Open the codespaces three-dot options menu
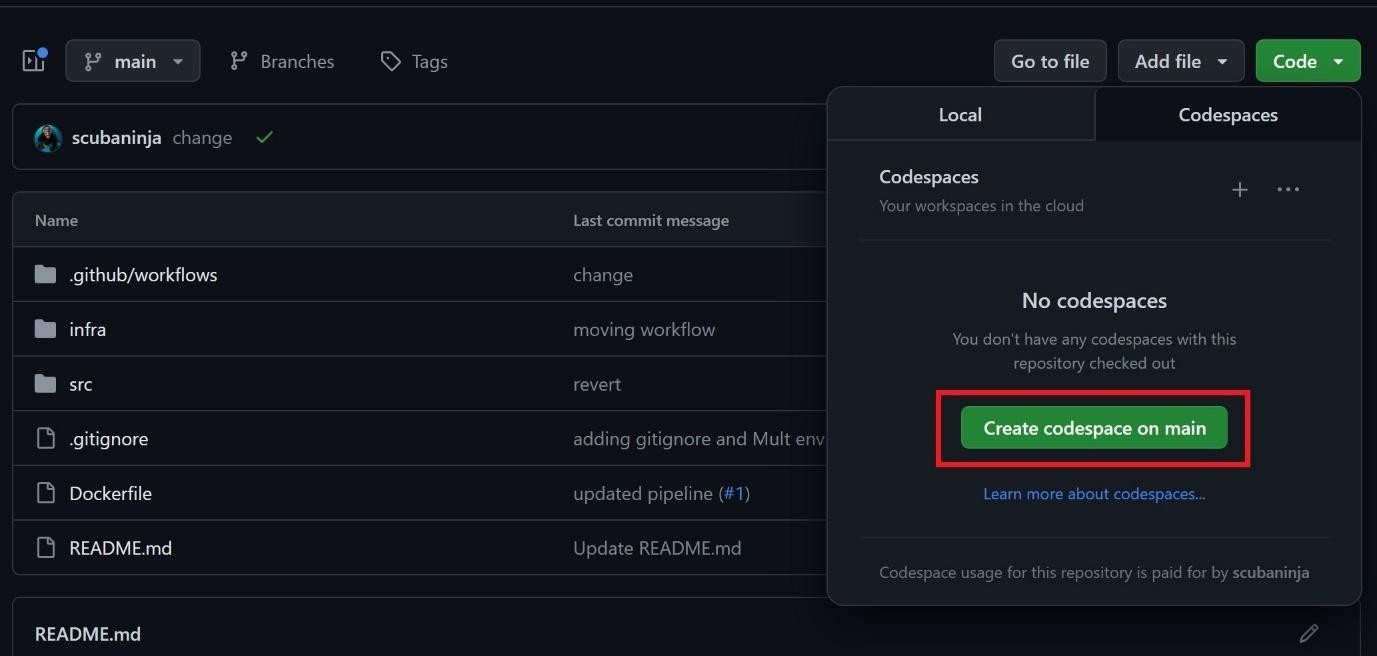 tap(1288, 190)
